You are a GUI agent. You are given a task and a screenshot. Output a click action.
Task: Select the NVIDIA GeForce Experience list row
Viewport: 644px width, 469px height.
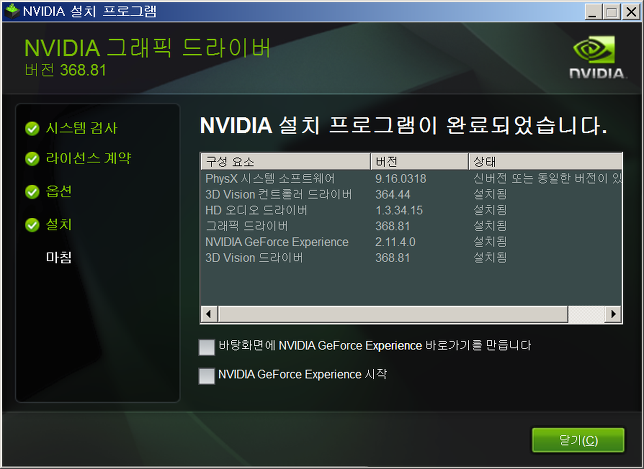[x=411, y=242]
